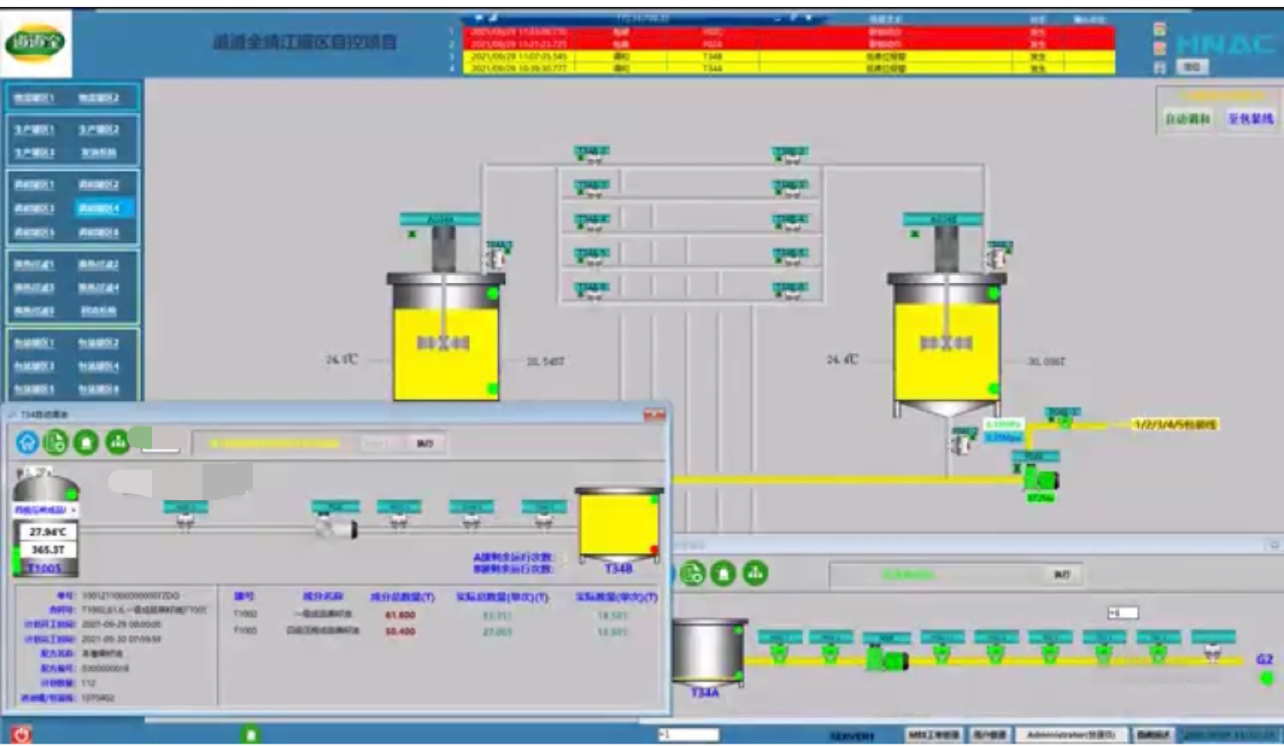Click the blue home icon in T34 popup
1284x746 pixels.
coord(27,442)
